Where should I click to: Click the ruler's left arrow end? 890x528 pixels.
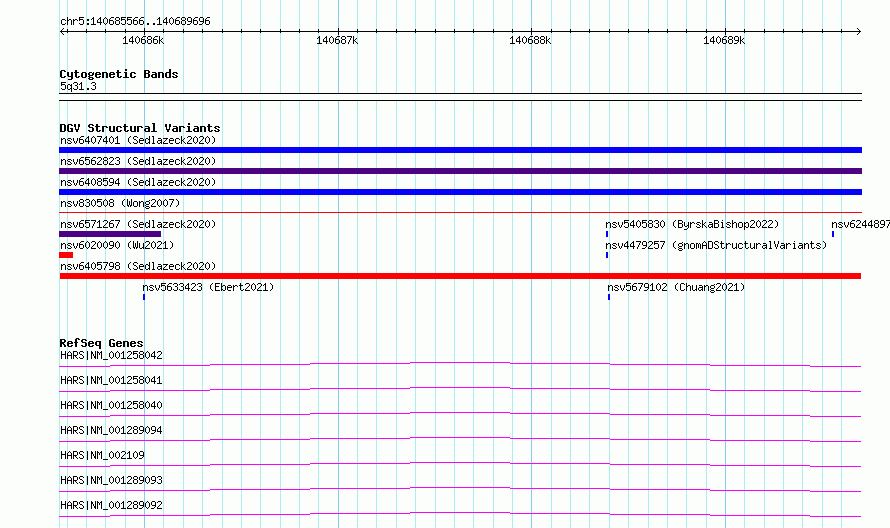pyautogui.click(x=62, y=31)
